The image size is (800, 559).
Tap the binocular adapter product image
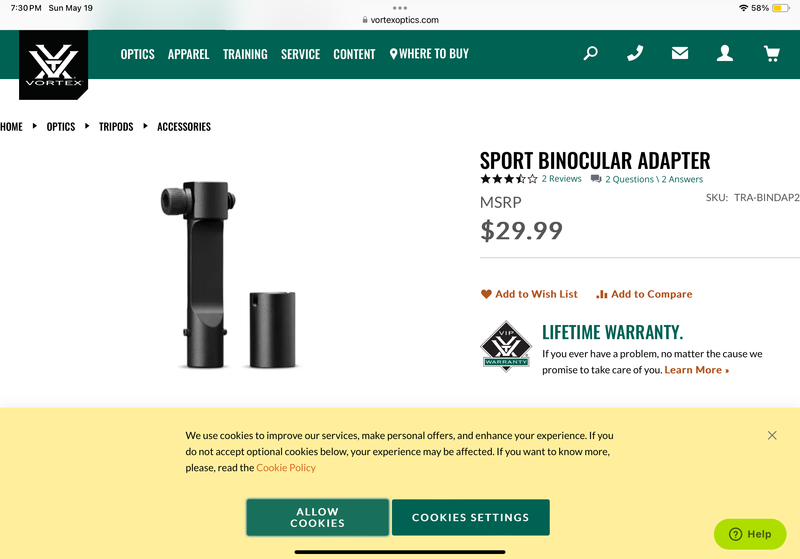229,274
